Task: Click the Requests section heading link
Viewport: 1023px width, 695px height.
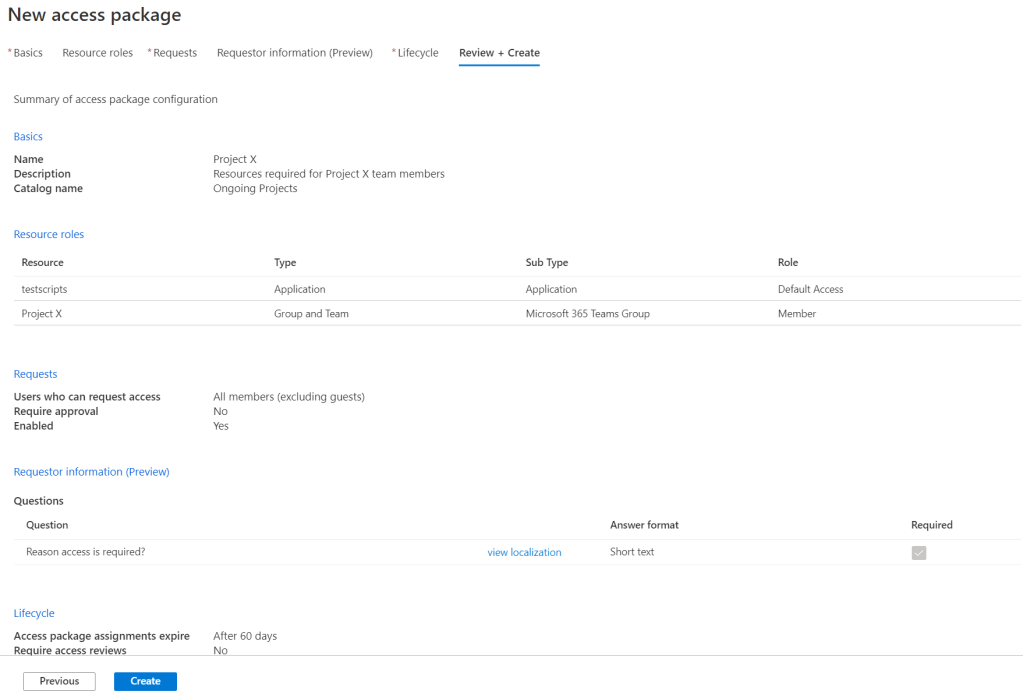Action: click(35, 374)
